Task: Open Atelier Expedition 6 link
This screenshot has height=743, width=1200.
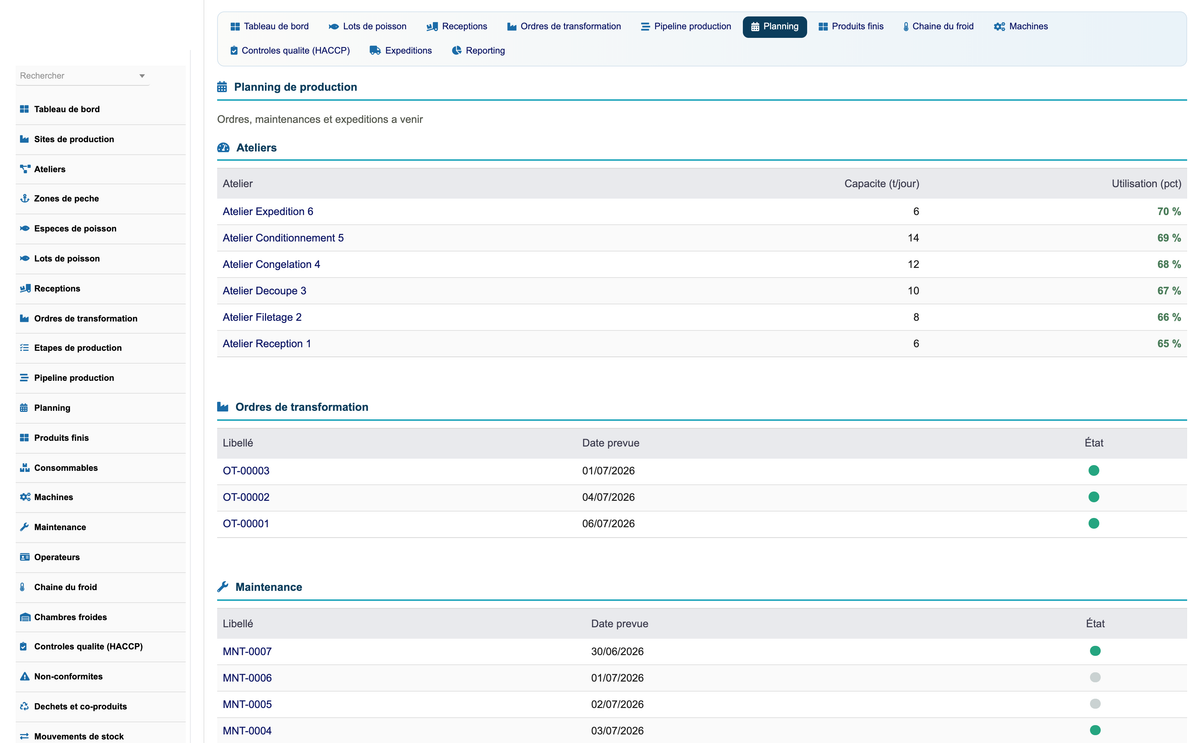Action: click(268, 212)
